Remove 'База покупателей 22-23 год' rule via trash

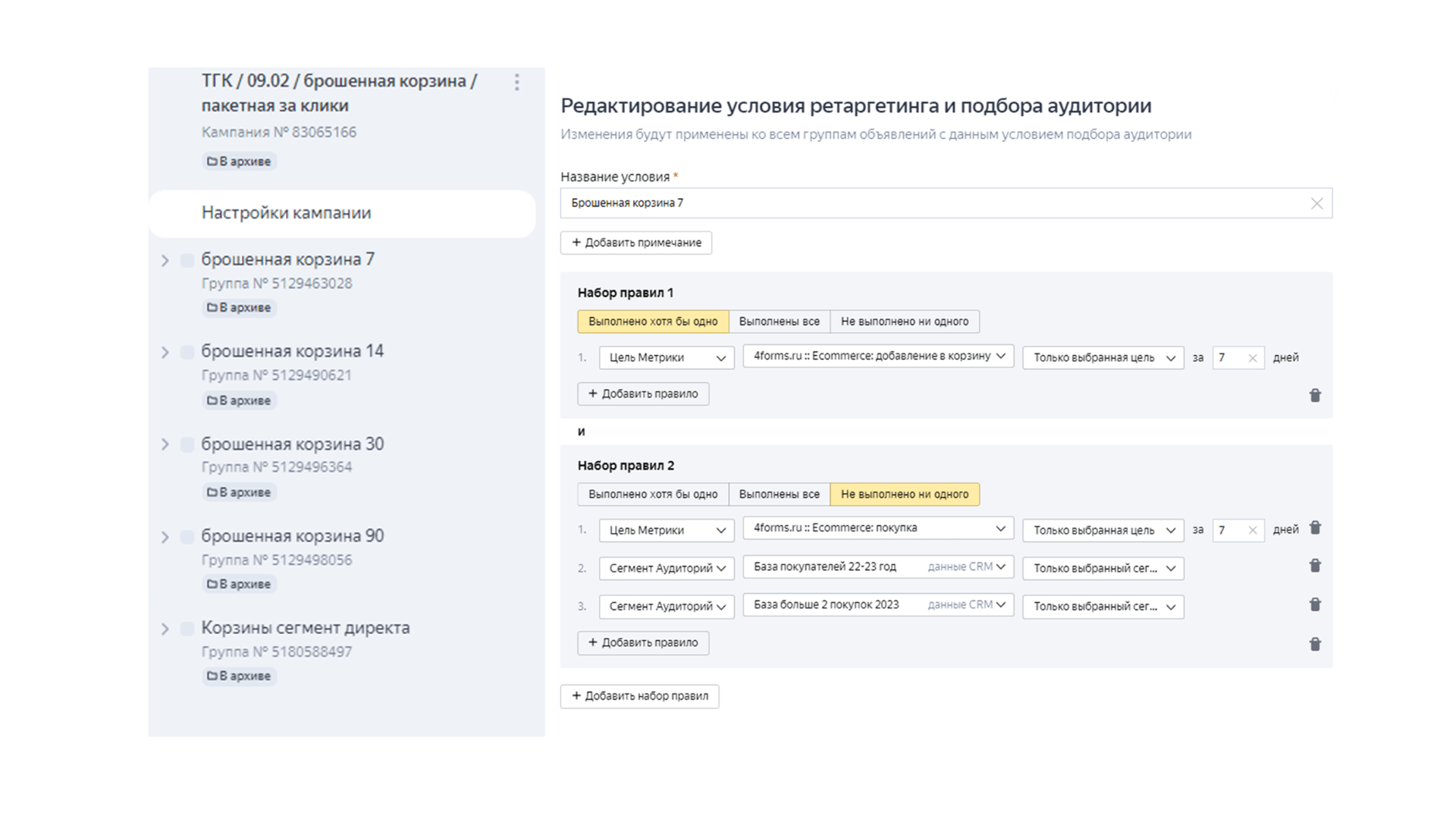pos(1315,566)
